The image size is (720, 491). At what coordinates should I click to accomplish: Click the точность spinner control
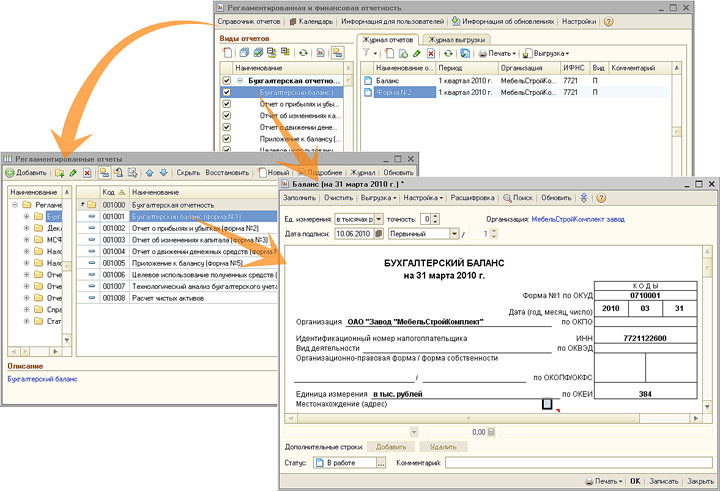(x=435, y=220)
